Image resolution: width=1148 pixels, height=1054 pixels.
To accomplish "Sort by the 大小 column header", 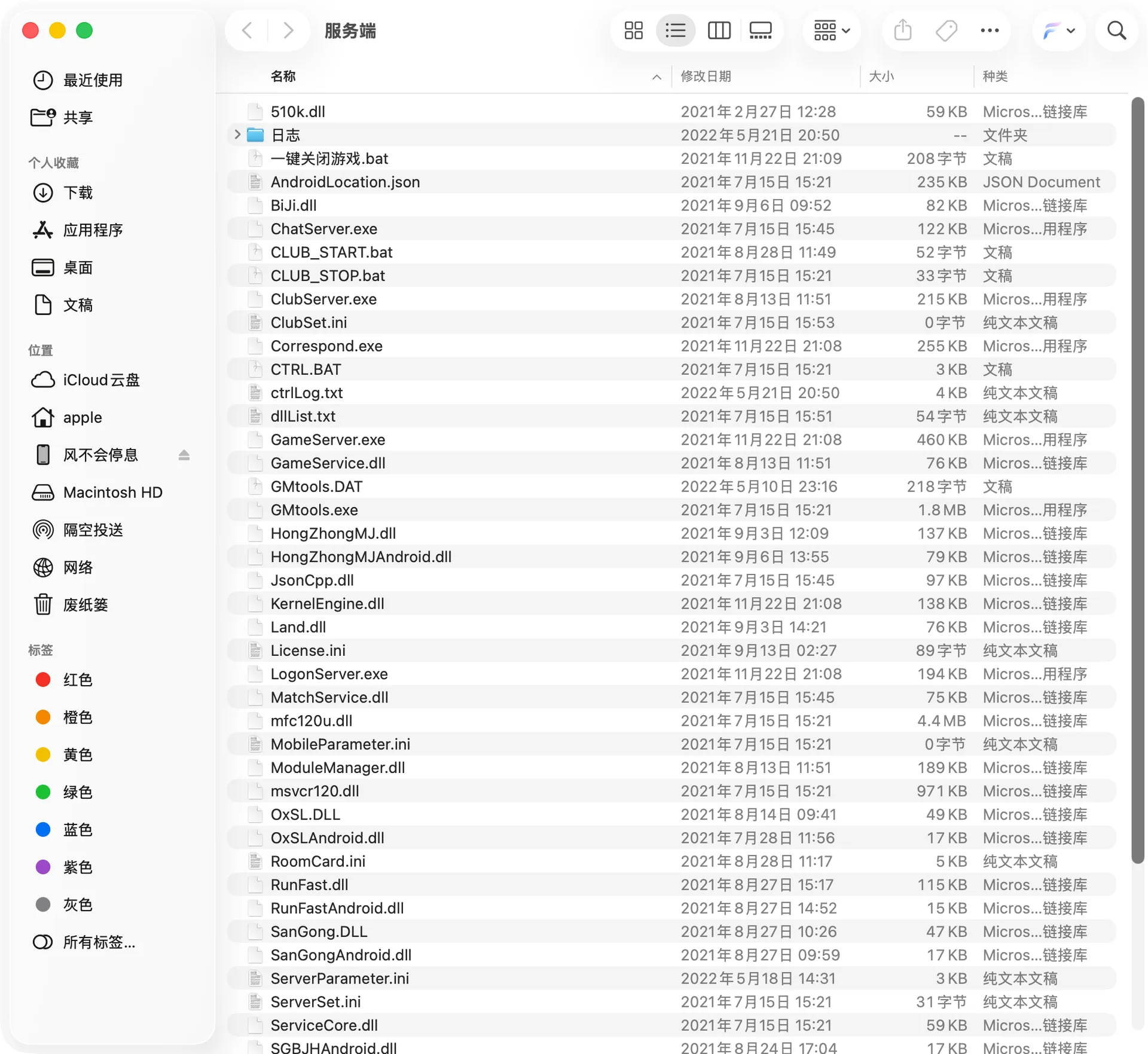I will [881, 77].
